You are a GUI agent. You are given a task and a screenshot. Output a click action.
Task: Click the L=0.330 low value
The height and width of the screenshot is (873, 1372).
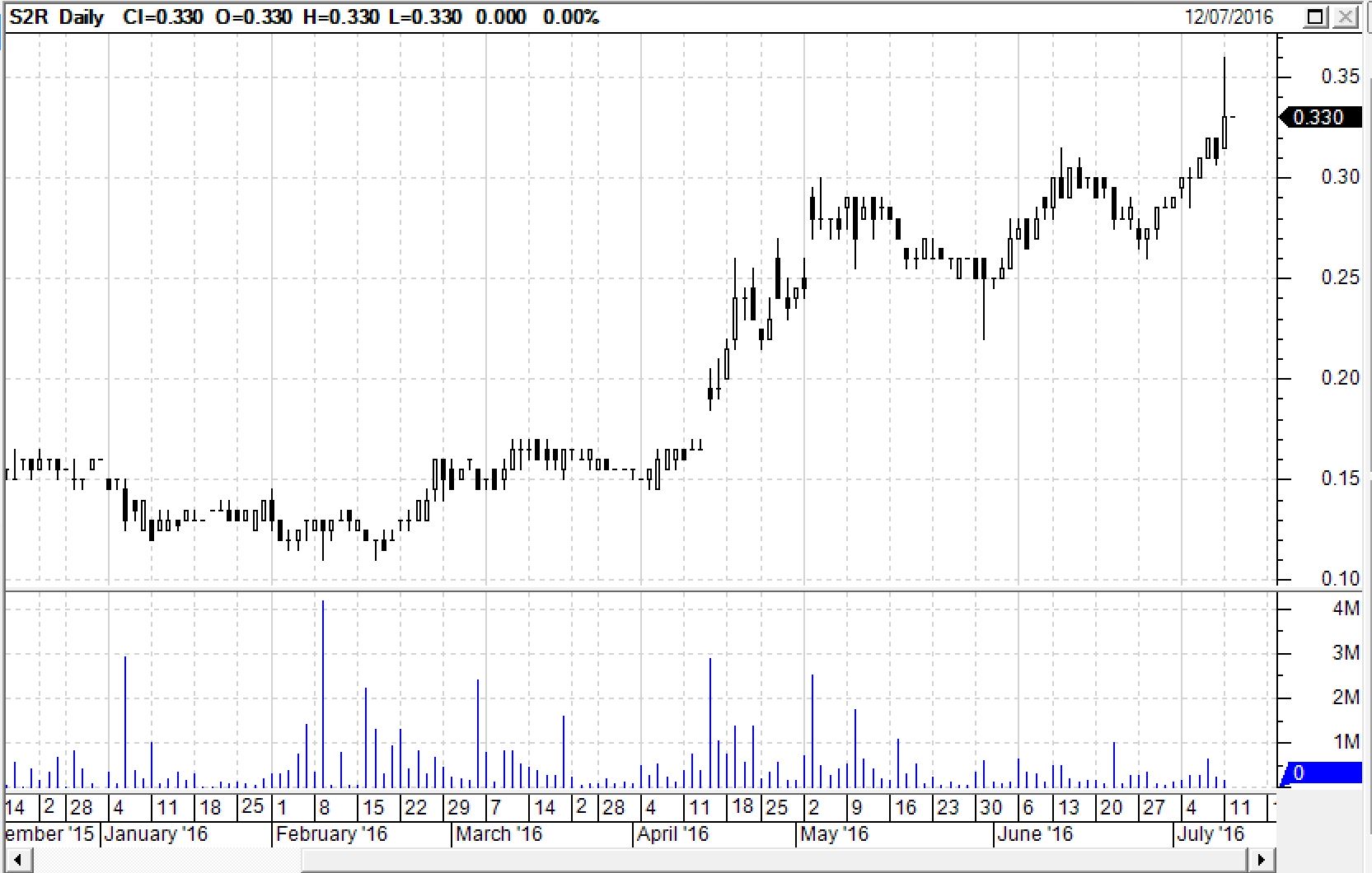pos(425,16)
